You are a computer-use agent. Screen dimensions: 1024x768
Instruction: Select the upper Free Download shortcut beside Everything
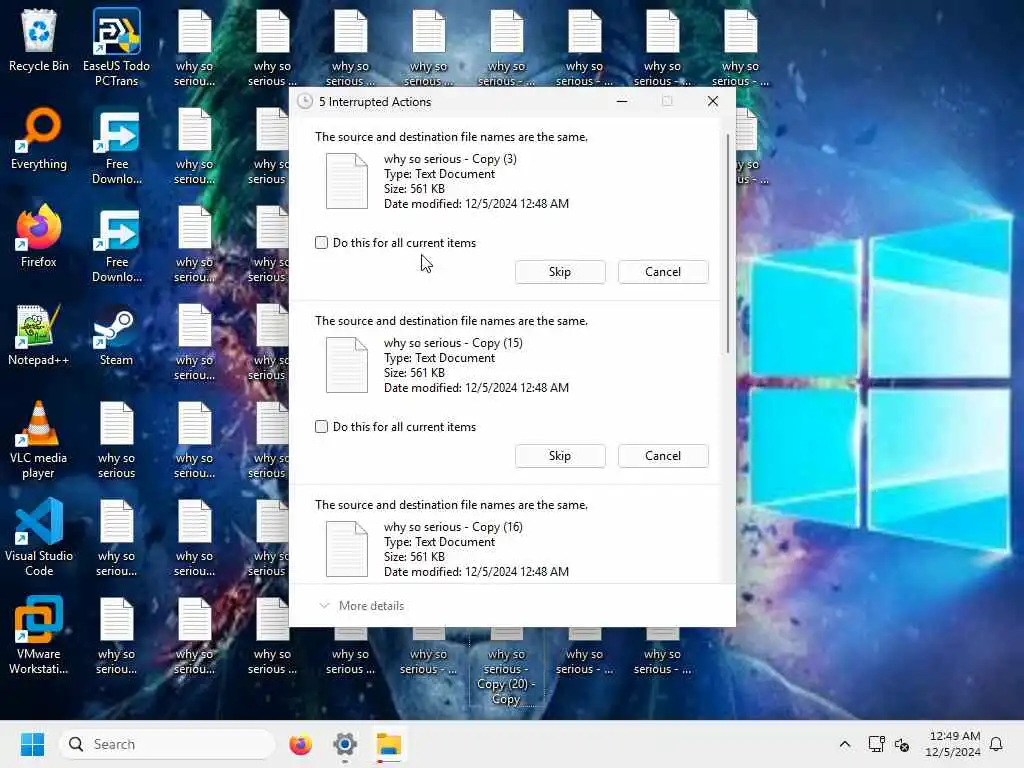click(116, 146)
